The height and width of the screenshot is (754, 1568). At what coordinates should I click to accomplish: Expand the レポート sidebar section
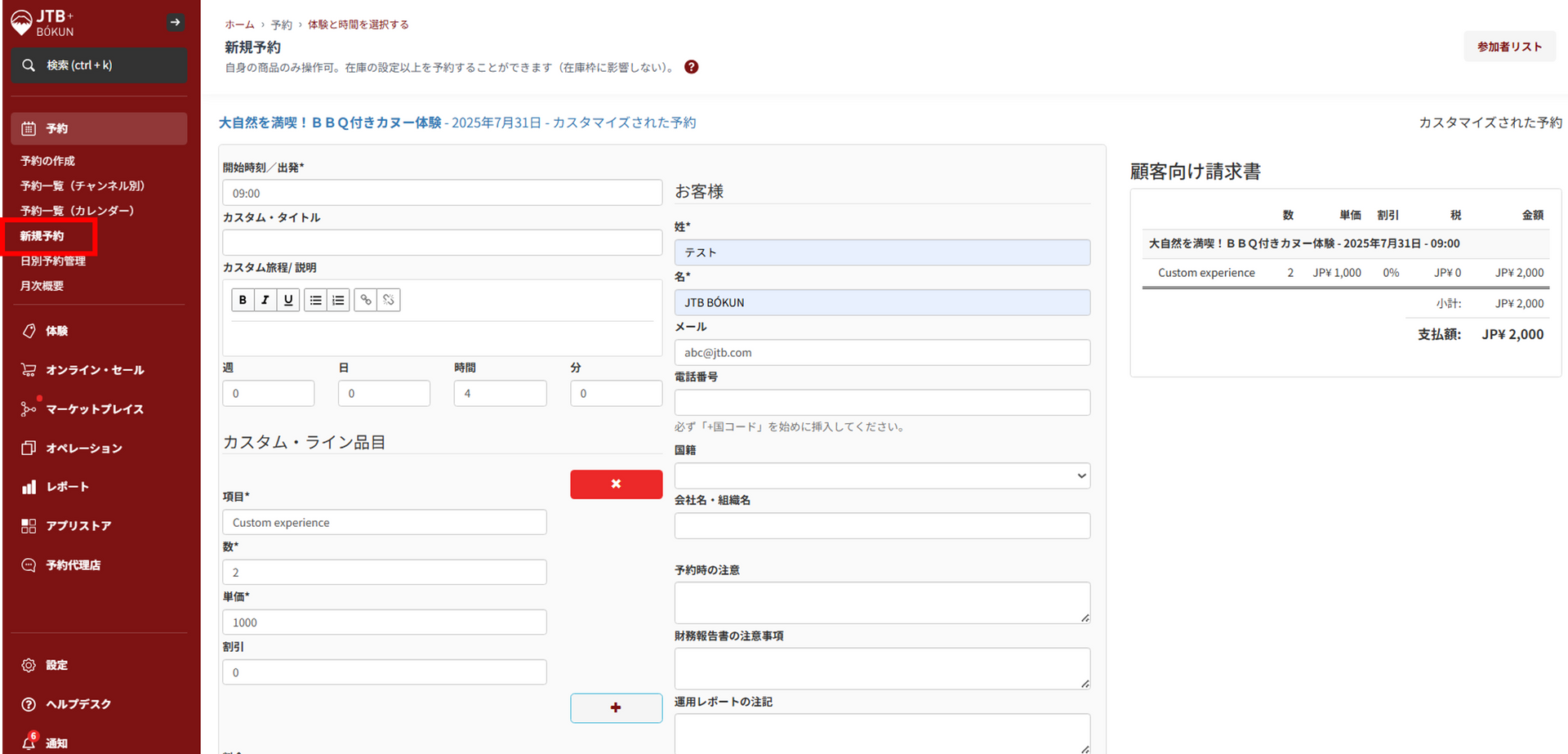67,487
